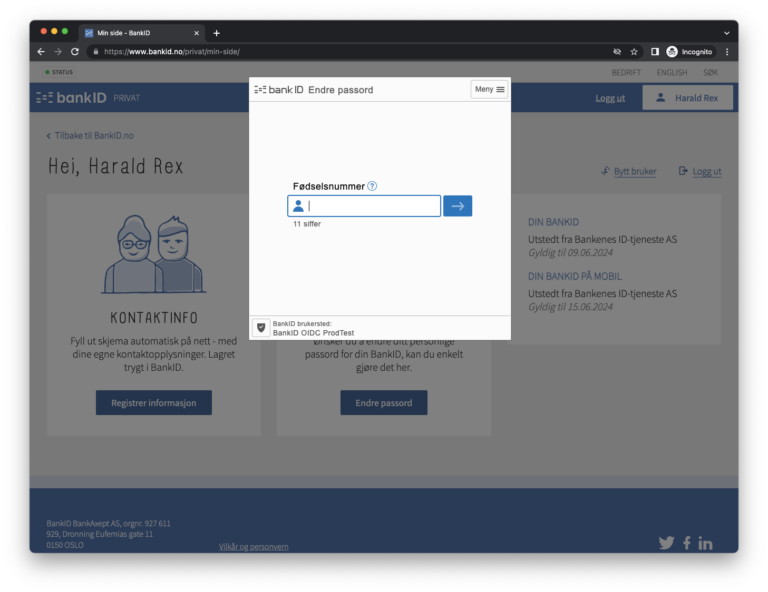Click the 11 siffer hint text
The image size is (768, 592).
click(x=307, y=224)
